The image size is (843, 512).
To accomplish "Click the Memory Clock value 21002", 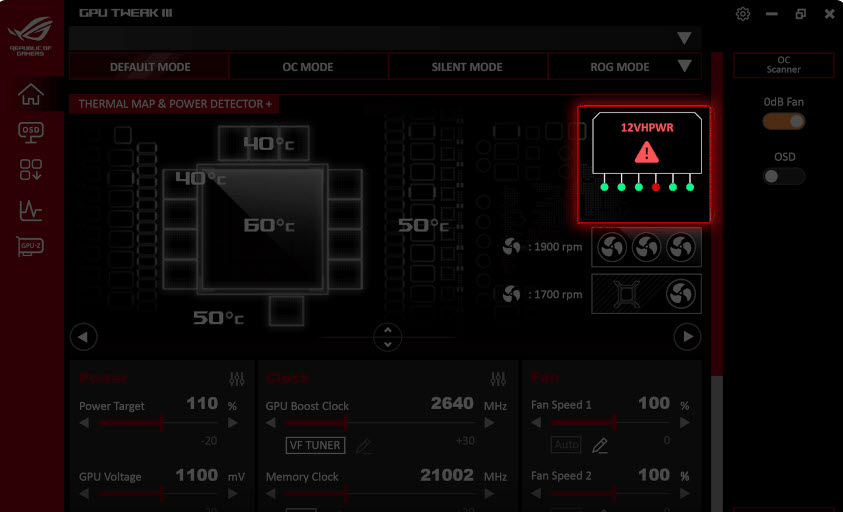I will pyautogui.click(x=447, y=475).
